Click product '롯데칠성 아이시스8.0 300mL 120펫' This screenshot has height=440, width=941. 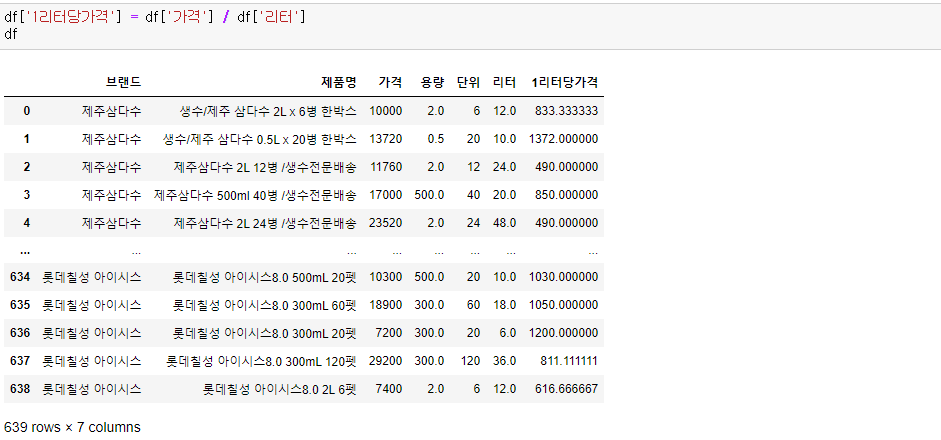[261, 361]
